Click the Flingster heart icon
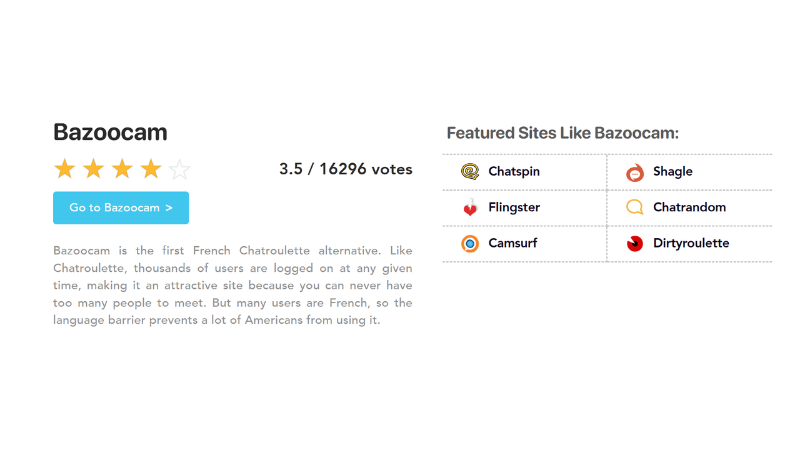Image resolution: width=800 pixels, height=450 pixels. (x=470, y=208)
